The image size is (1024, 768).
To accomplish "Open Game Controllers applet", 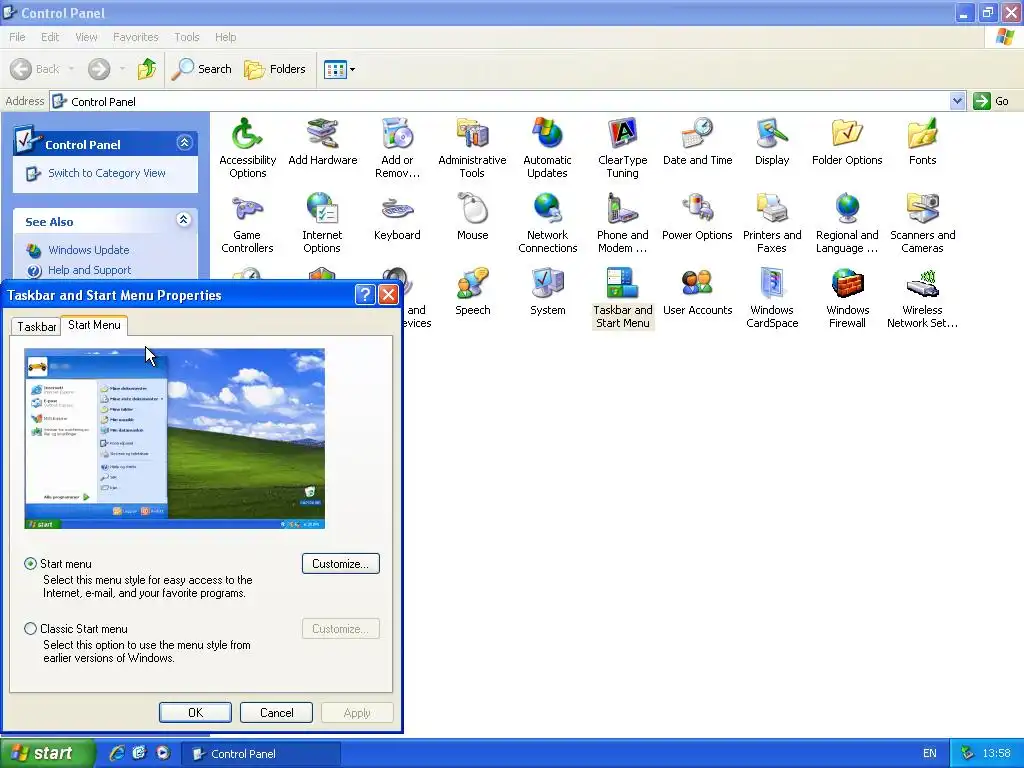I will [247, 223].
